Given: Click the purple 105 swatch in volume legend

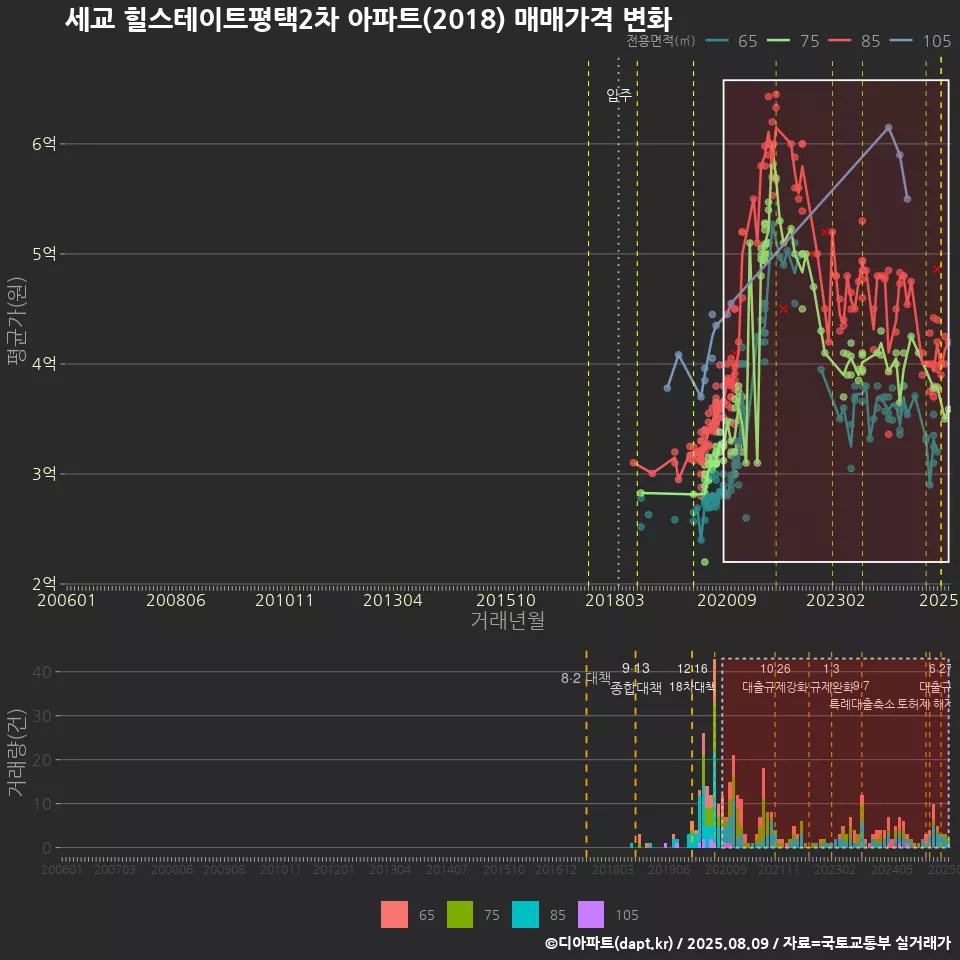Looking at the screenshot, I should tap(591, 915).
